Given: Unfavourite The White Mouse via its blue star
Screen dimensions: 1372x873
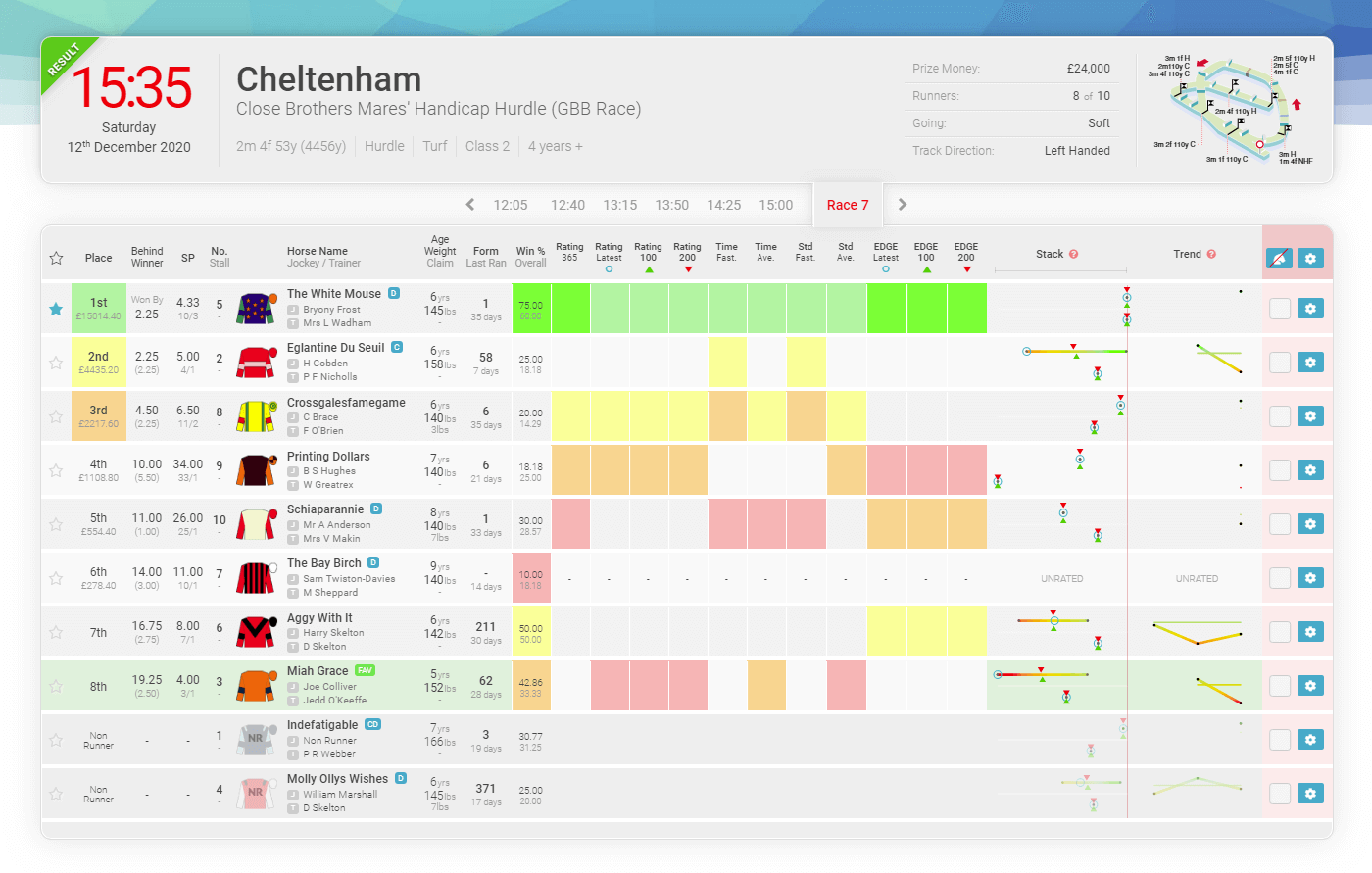Looking at the screenshot, I should pos(56,308).
